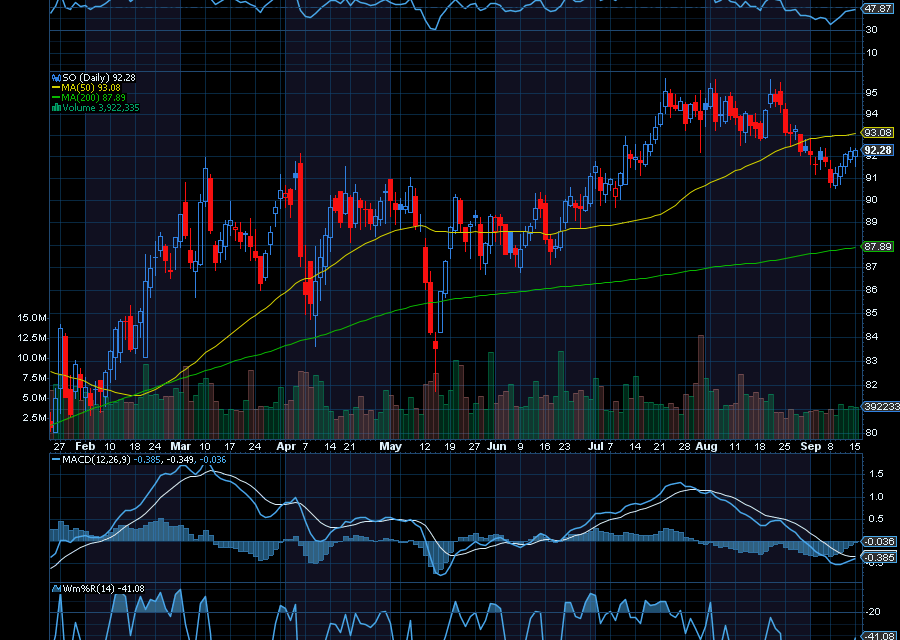The width and height of the screenshot is (900, 640).
Task: Click the green 87.89 price tag on axis
Action: coord(877,246)
